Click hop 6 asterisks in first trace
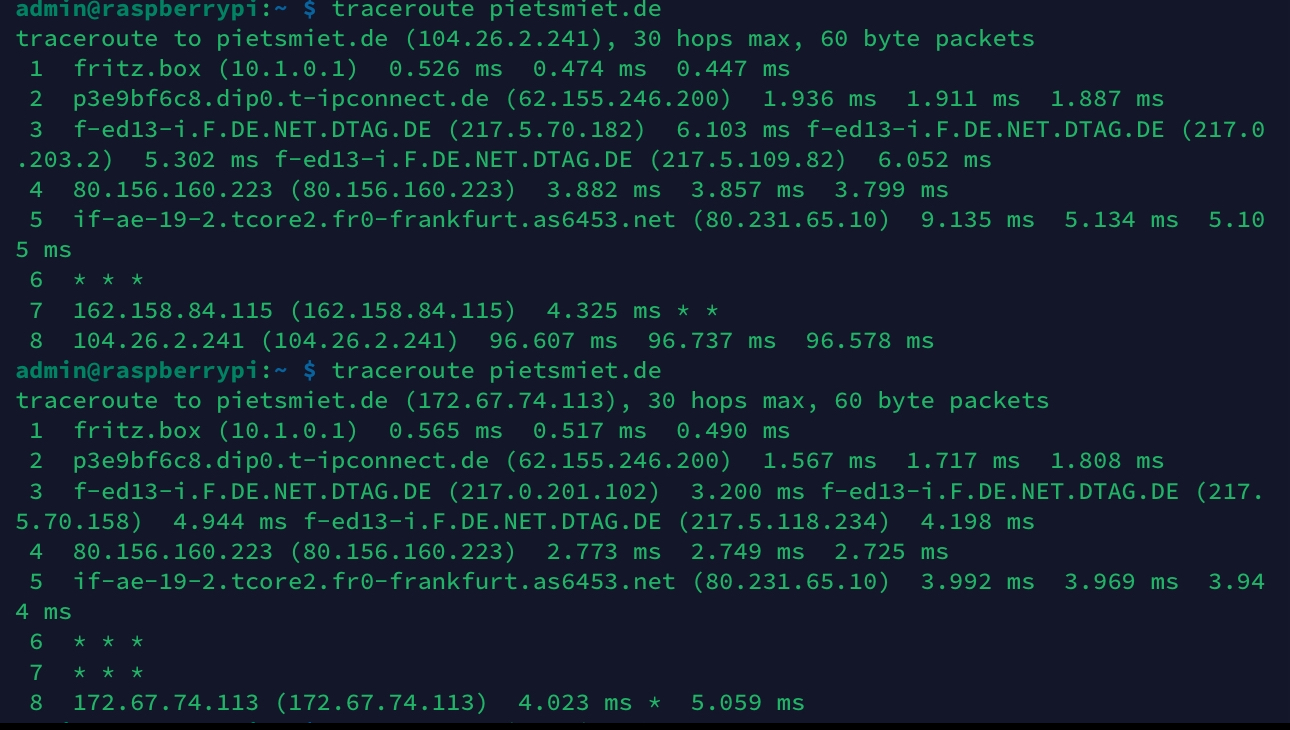Screen dimensions: 1290x730 pos(109,280)
